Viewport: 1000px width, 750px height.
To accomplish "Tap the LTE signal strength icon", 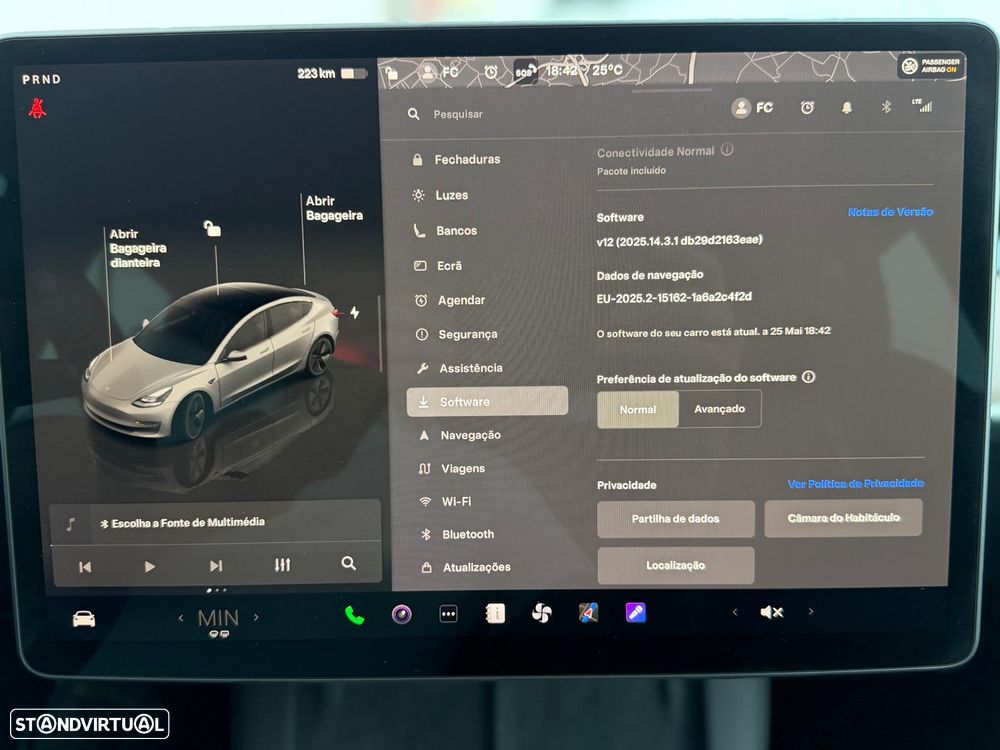I will tap(922, 105).
